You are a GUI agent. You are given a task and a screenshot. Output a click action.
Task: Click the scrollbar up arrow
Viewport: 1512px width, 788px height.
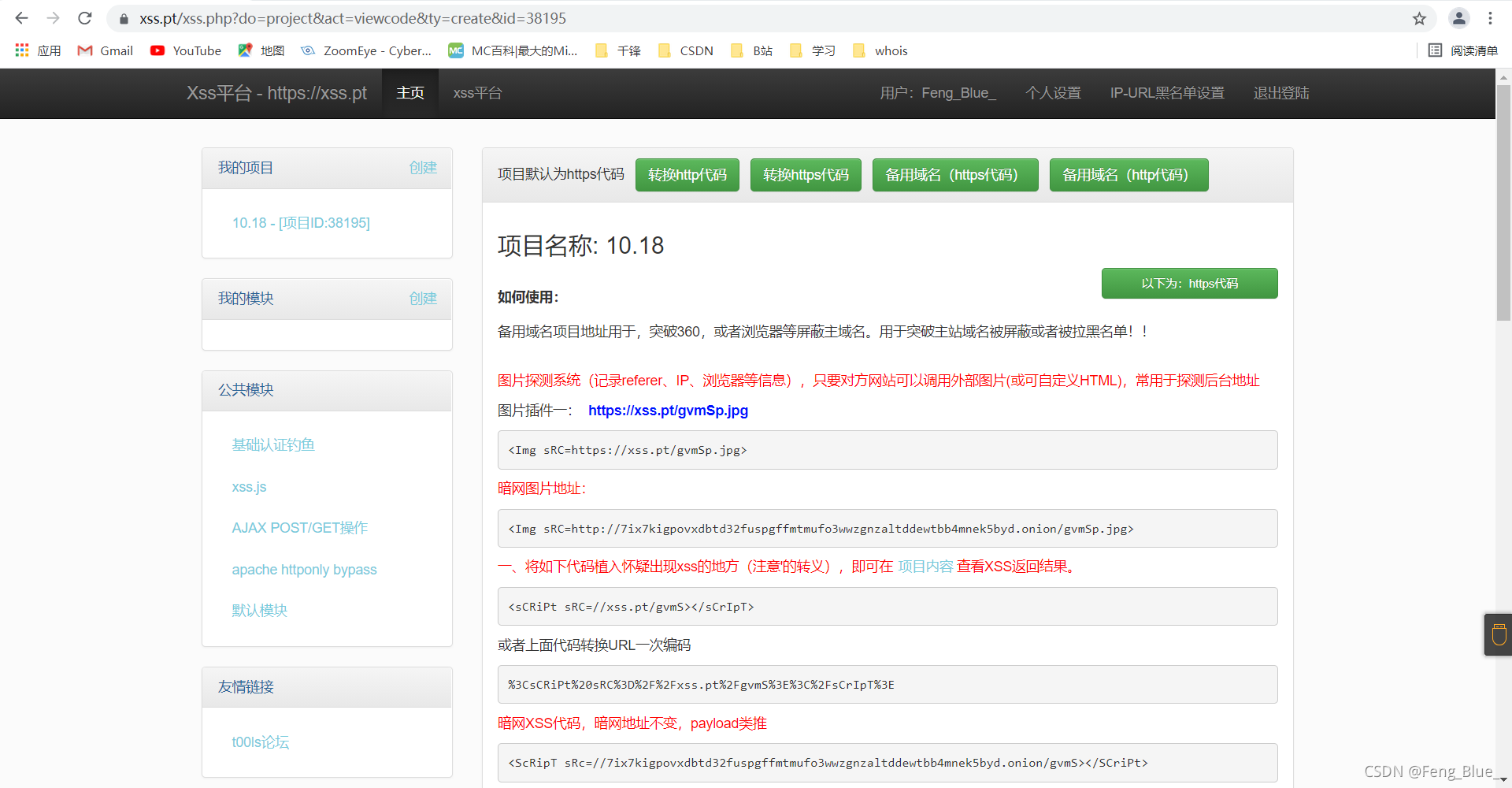1503,76
